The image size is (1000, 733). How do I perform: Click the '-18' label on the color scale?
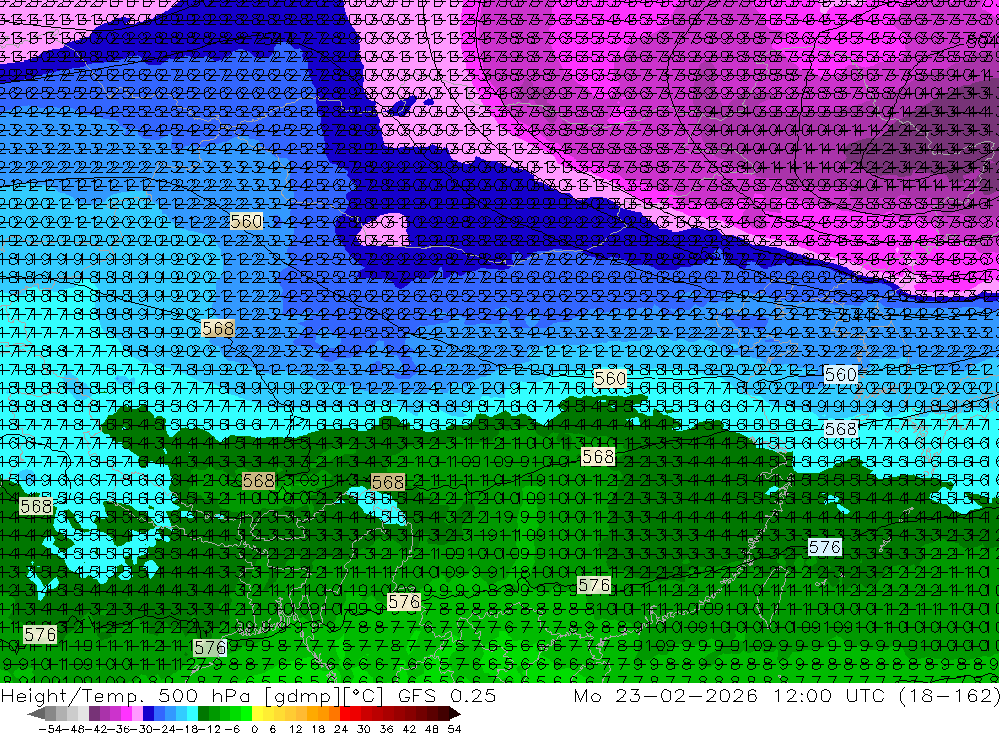pos(189,729)
